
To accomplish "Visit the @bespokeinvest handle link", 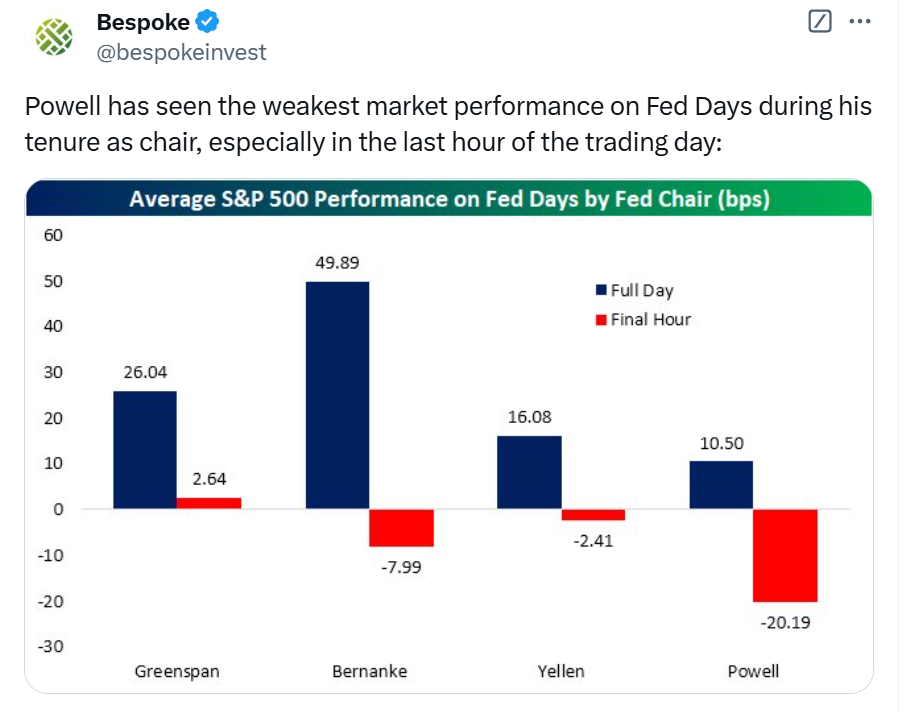I will (x=181, y=52).
